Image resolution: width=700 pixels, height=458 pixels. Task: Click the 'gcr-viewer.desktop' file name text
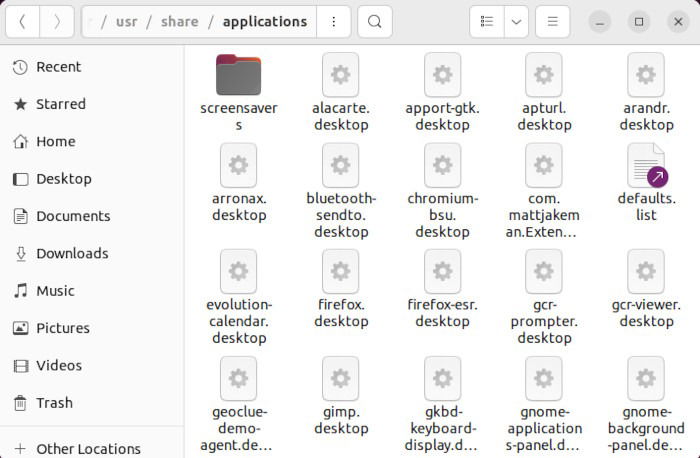[x=646, y=313]
